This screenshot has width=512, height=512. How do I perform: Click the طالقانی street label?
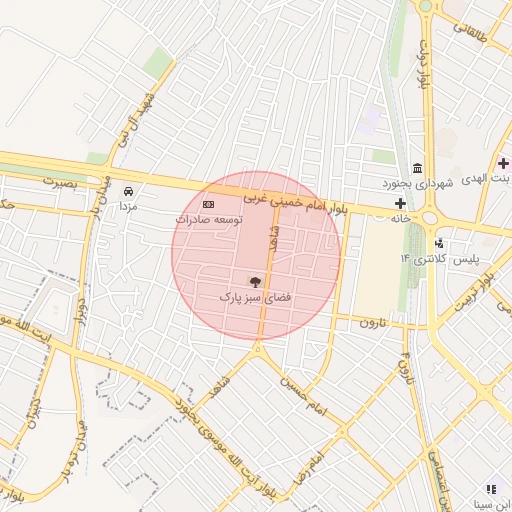470,32
